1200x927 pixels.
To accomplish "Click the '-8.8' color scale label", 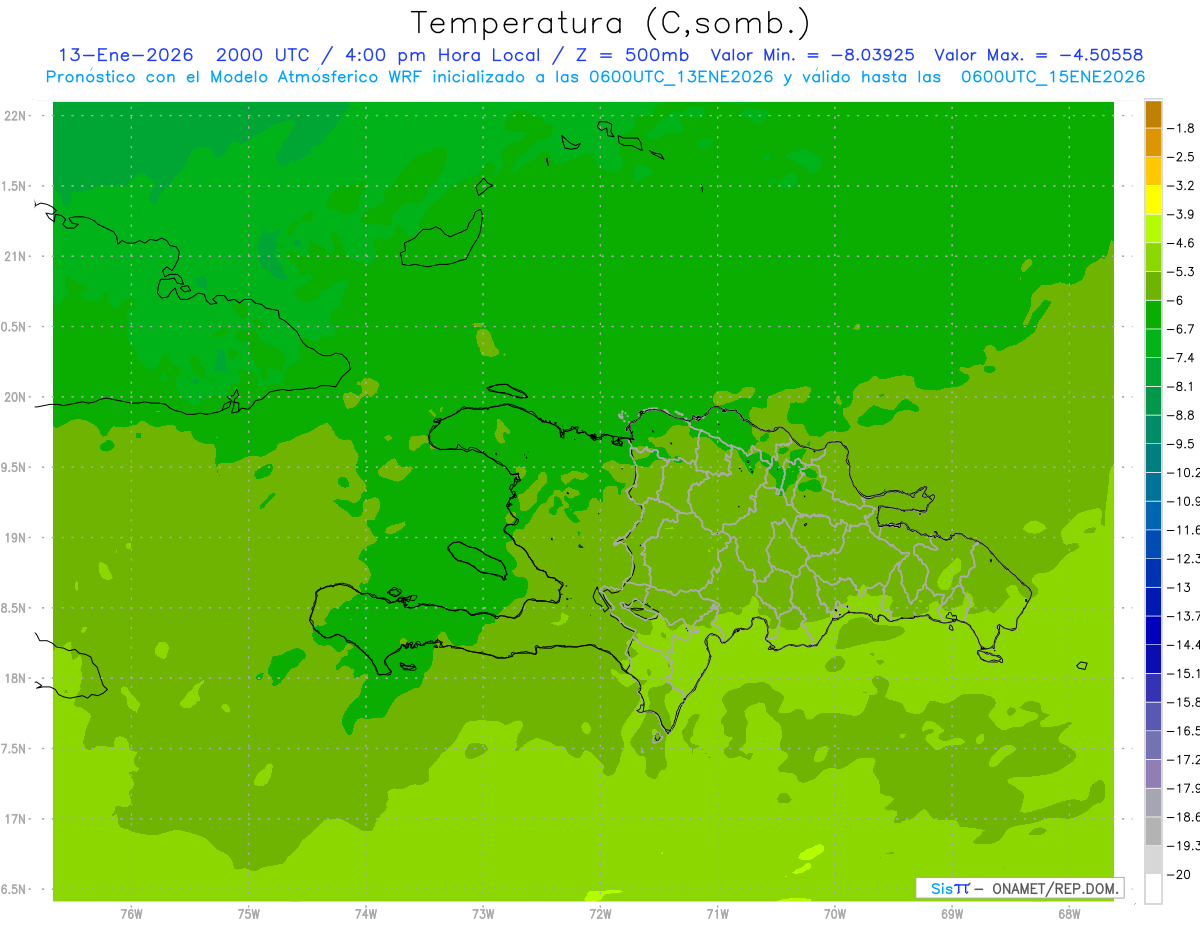I will click(1181, 415).
